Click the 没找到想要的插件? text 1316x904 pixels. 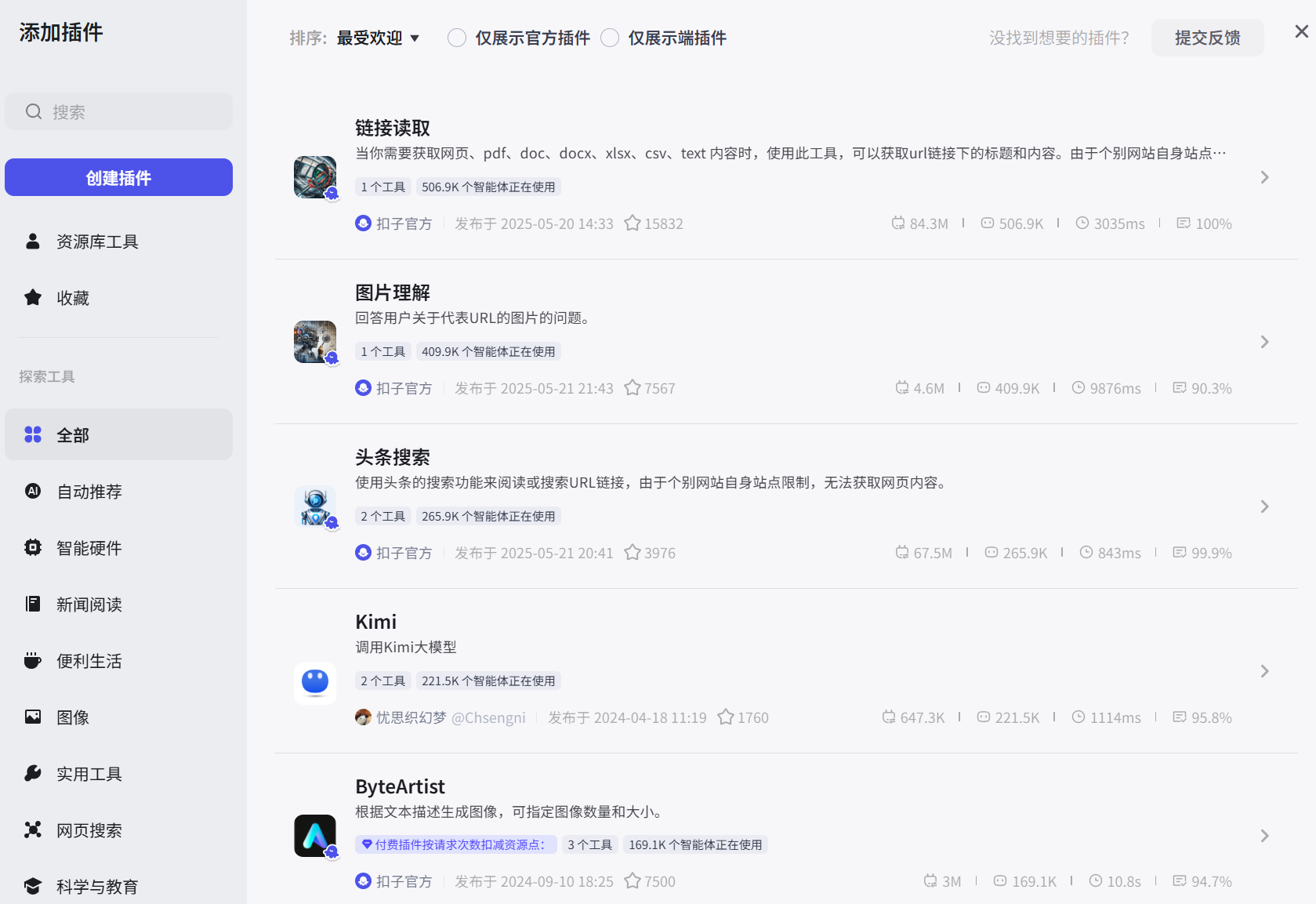tap(1059, 38)
